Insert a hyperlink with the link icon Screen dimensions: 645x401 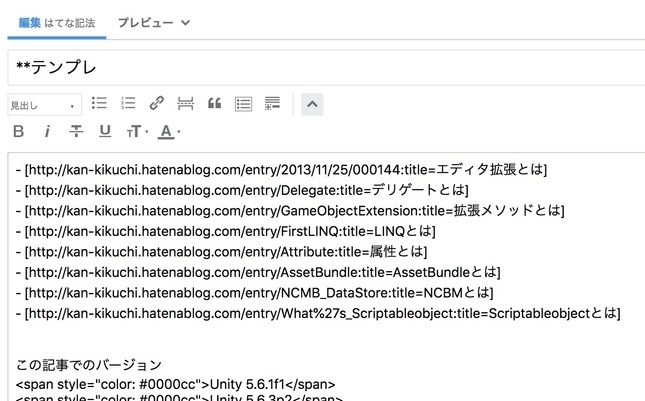click(157, 103)
